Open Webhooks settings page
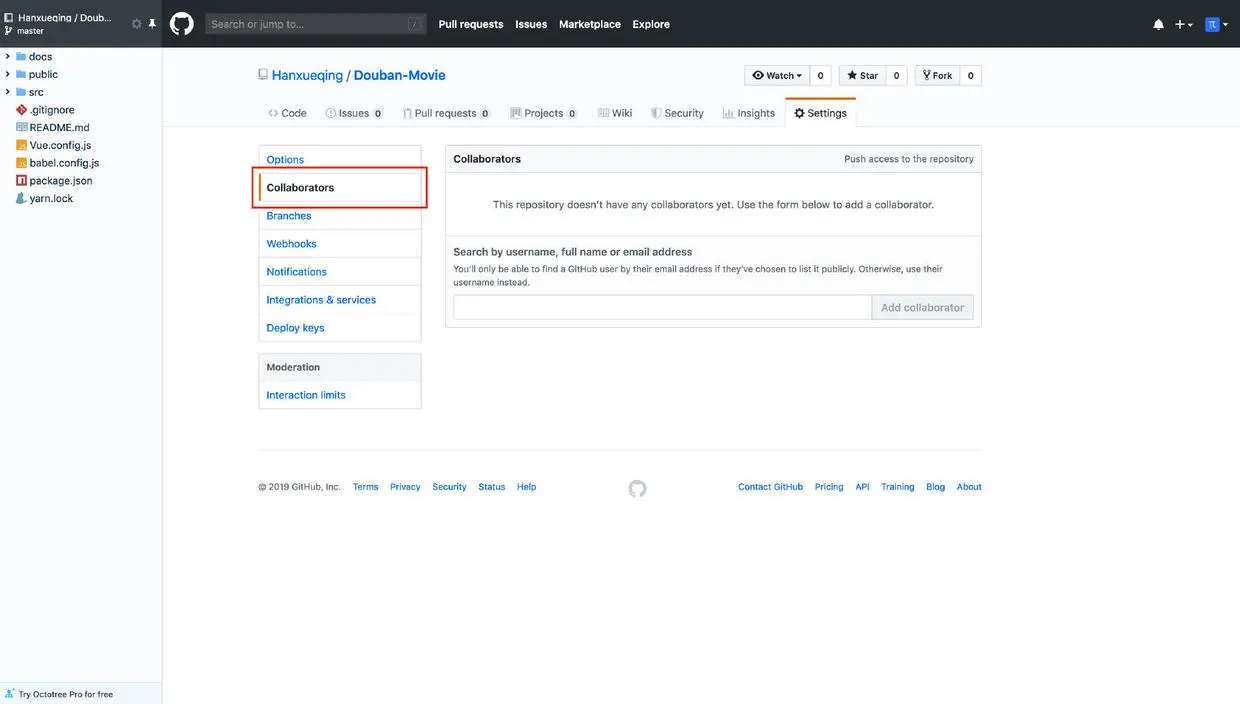Viewport: 1240px width, 704px height. click(340, 244)
